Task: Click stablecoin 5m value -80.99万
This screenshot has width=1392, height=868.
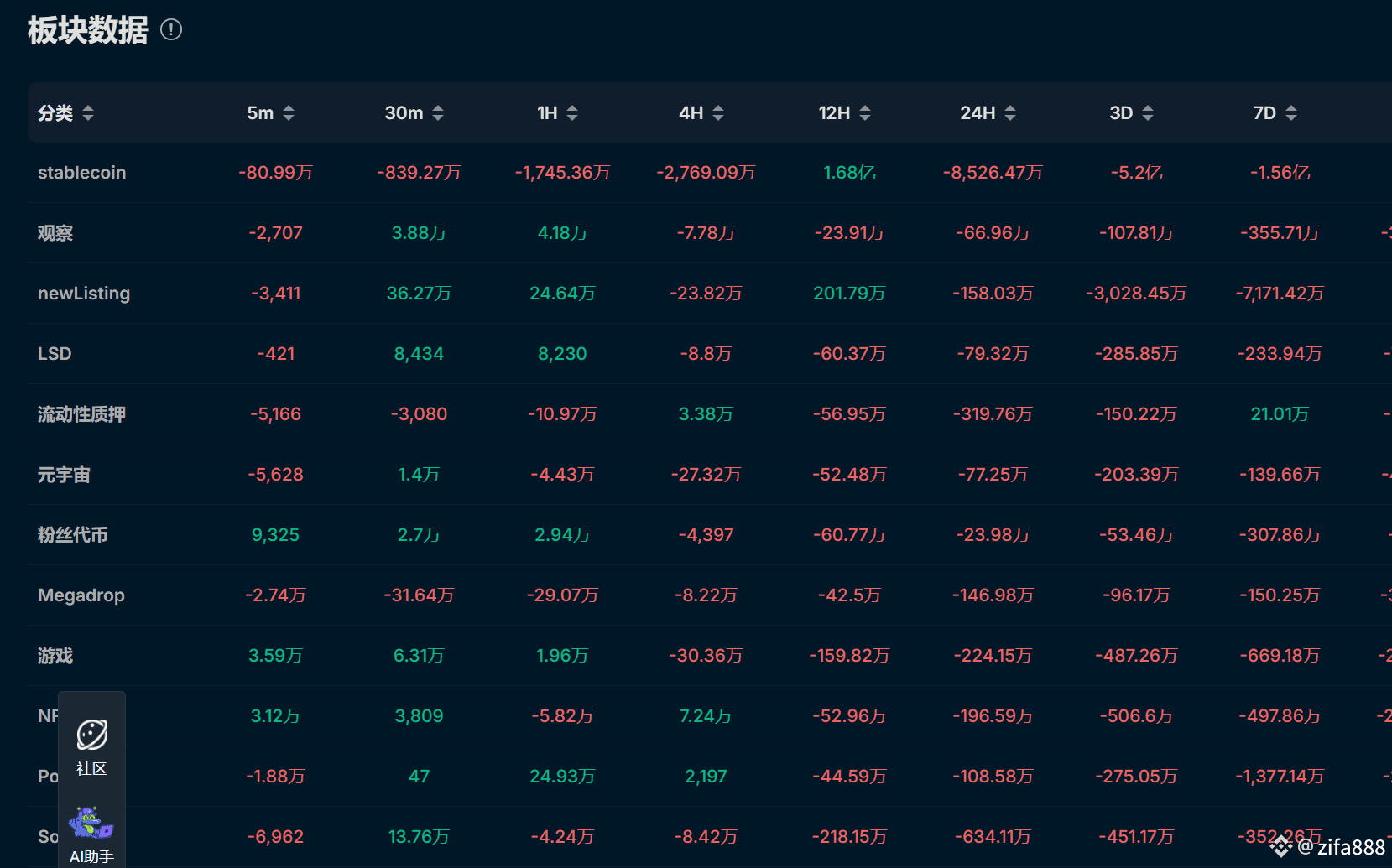Action: (x=275, y=173)
